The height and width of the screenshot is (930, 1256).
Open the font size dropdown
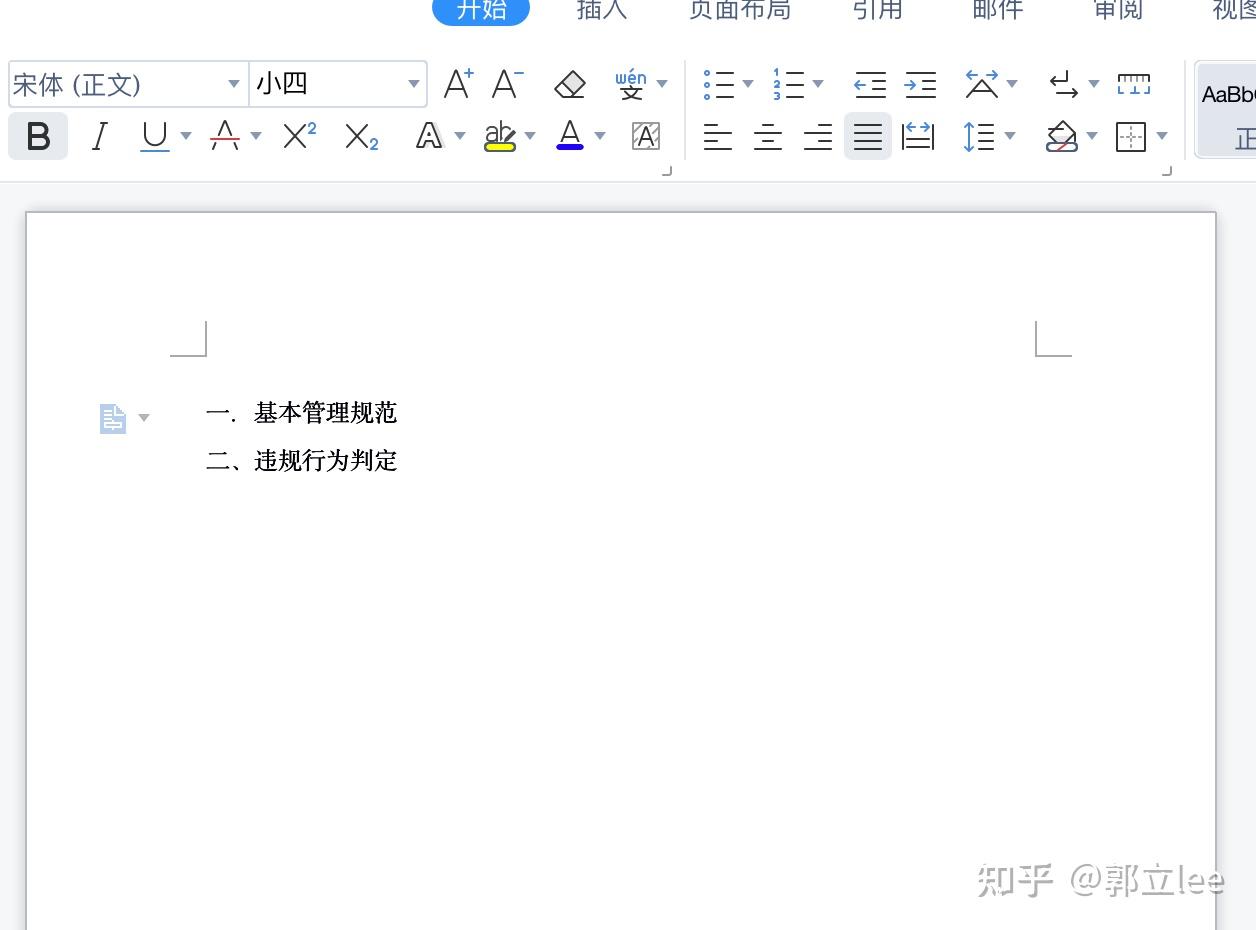413,84
